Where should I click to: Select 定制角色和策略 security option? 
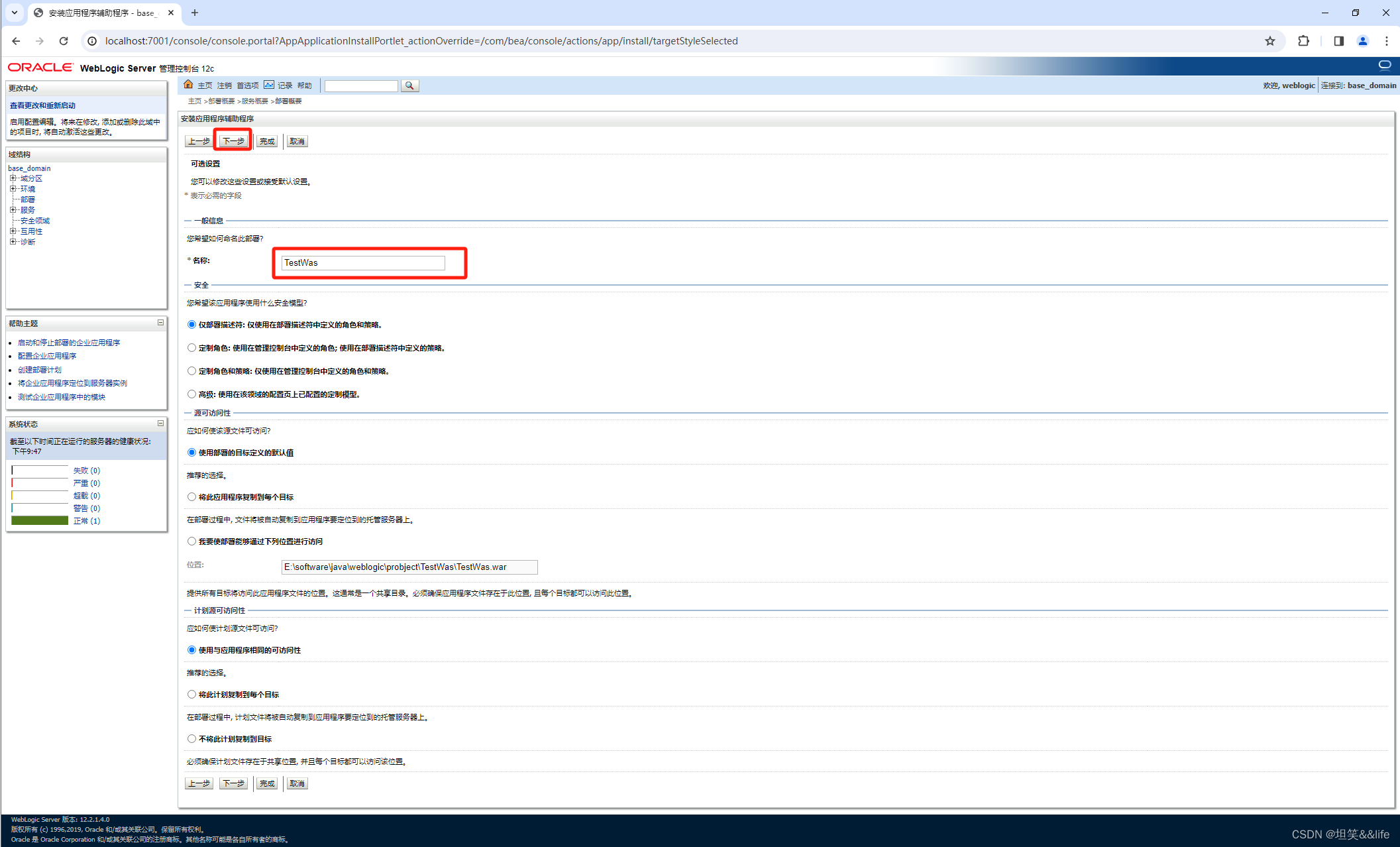coord(191,371)
